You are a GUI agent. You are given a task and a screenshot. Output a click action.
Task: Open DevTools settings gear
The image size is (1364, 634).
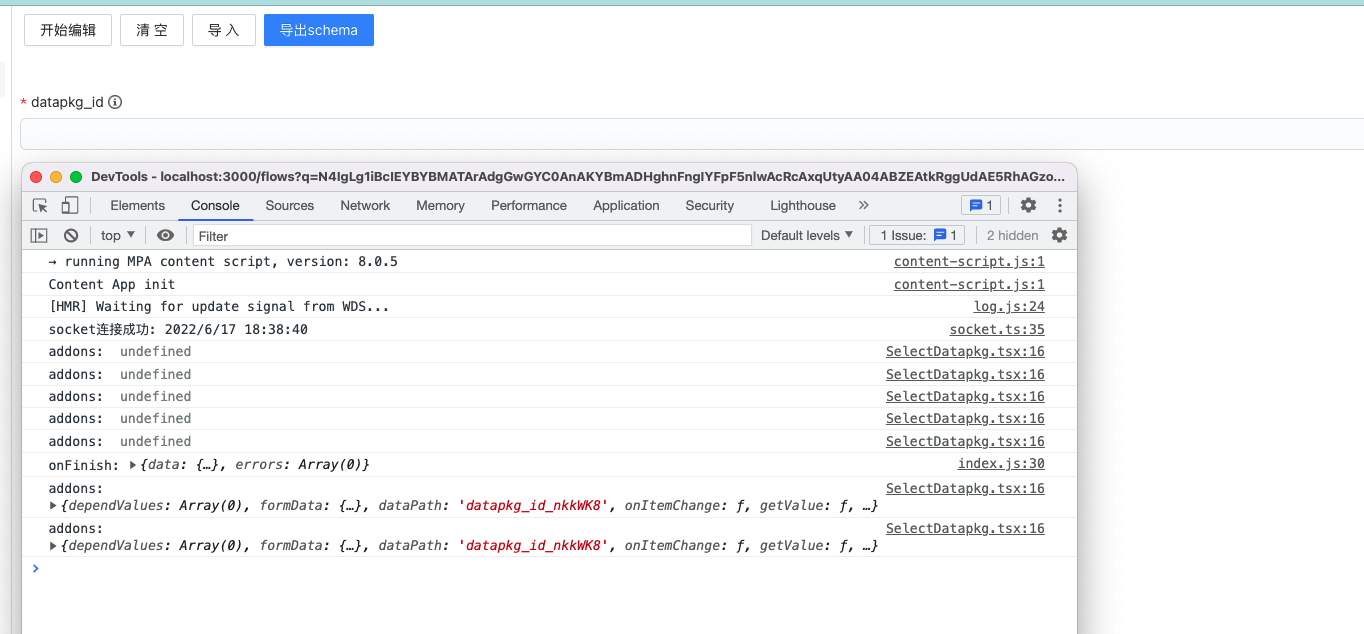click(1028, 204)
